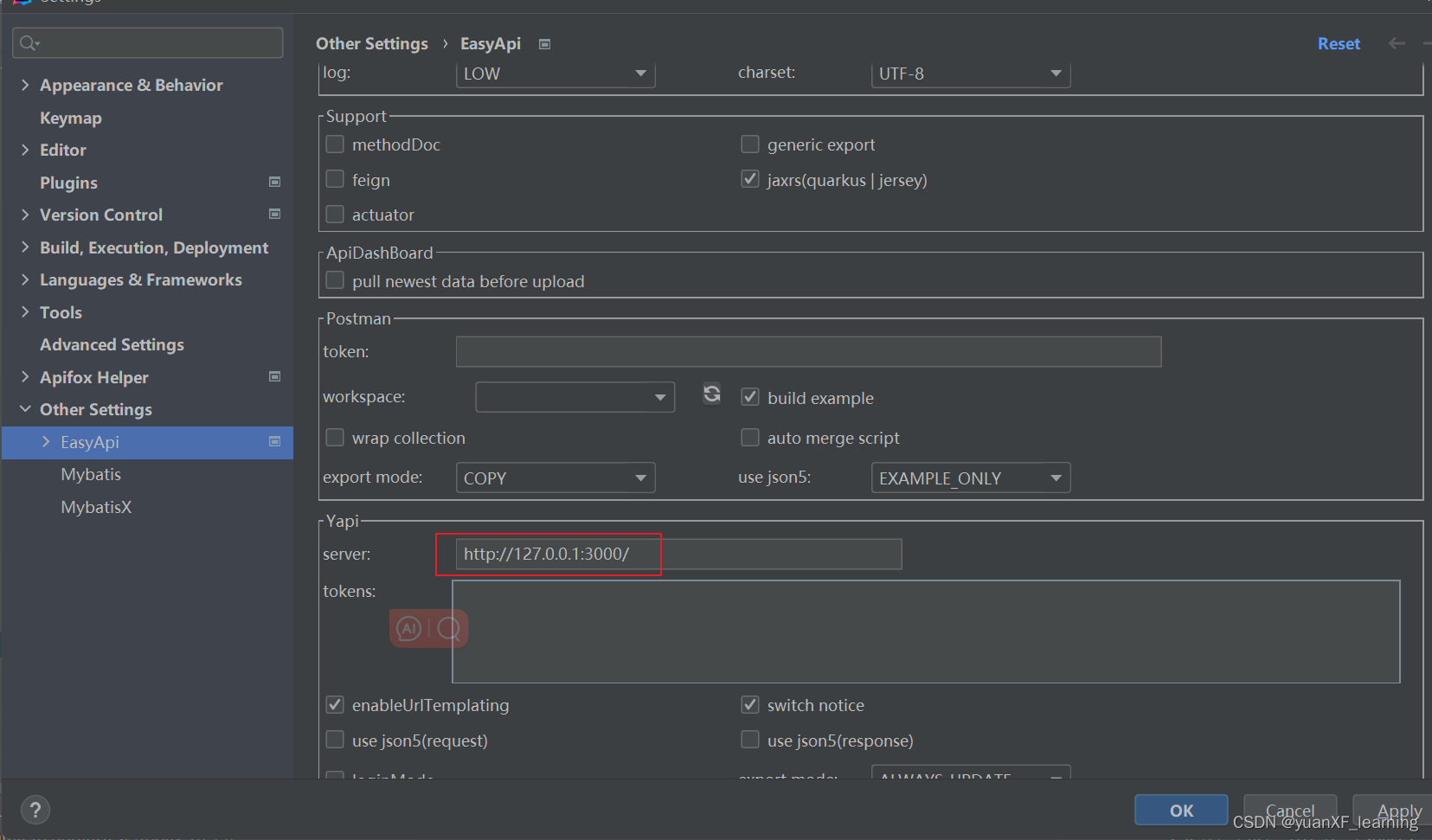
Task: Enable use json5(request) checkbox
Action: point(335,740)
